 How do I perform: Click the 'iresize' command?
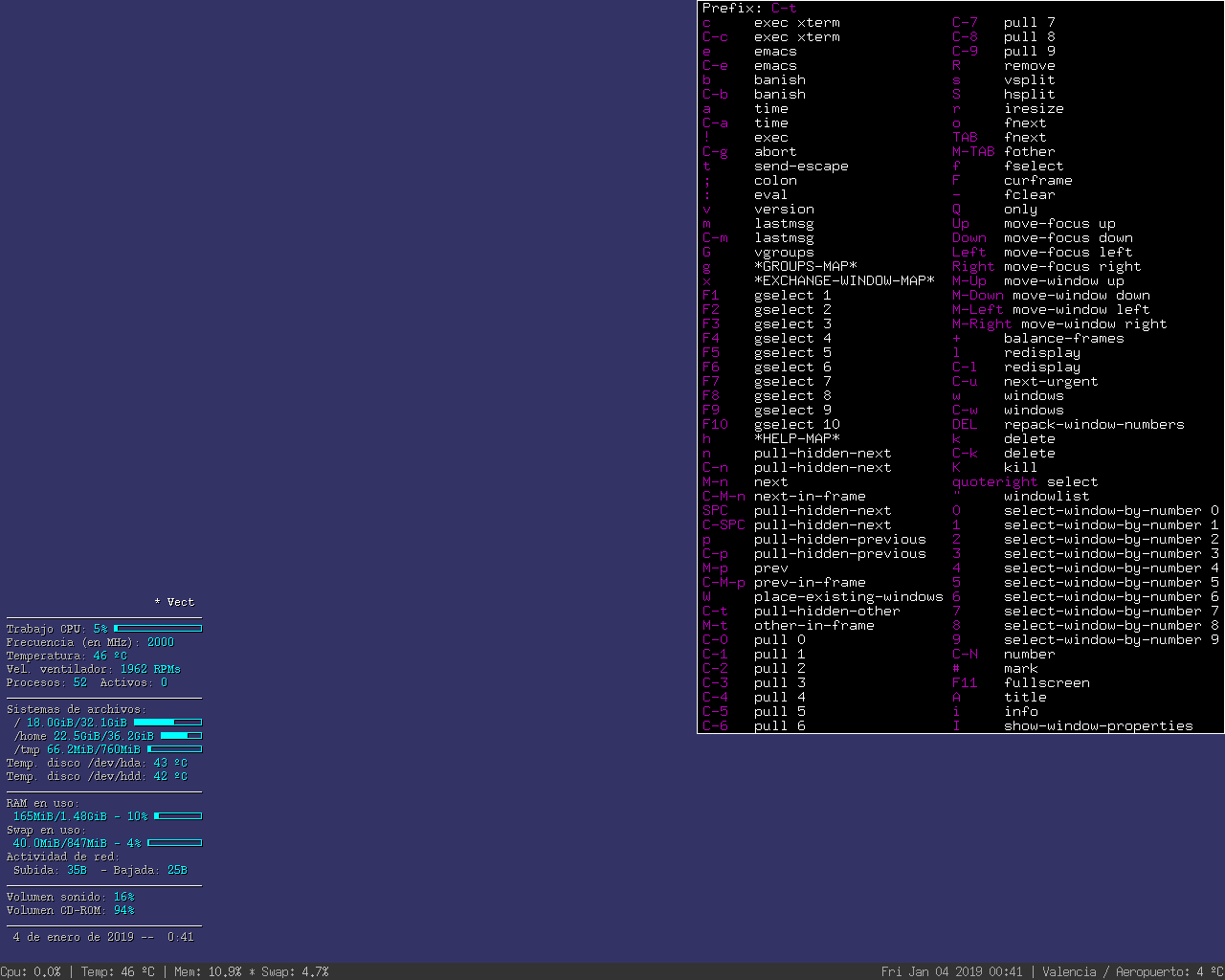tap(1034, 108)
